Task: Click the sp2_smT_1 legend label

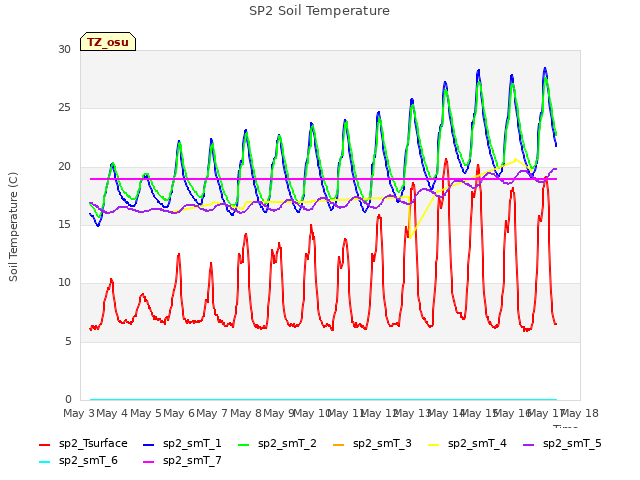Action: coord(192,443)
